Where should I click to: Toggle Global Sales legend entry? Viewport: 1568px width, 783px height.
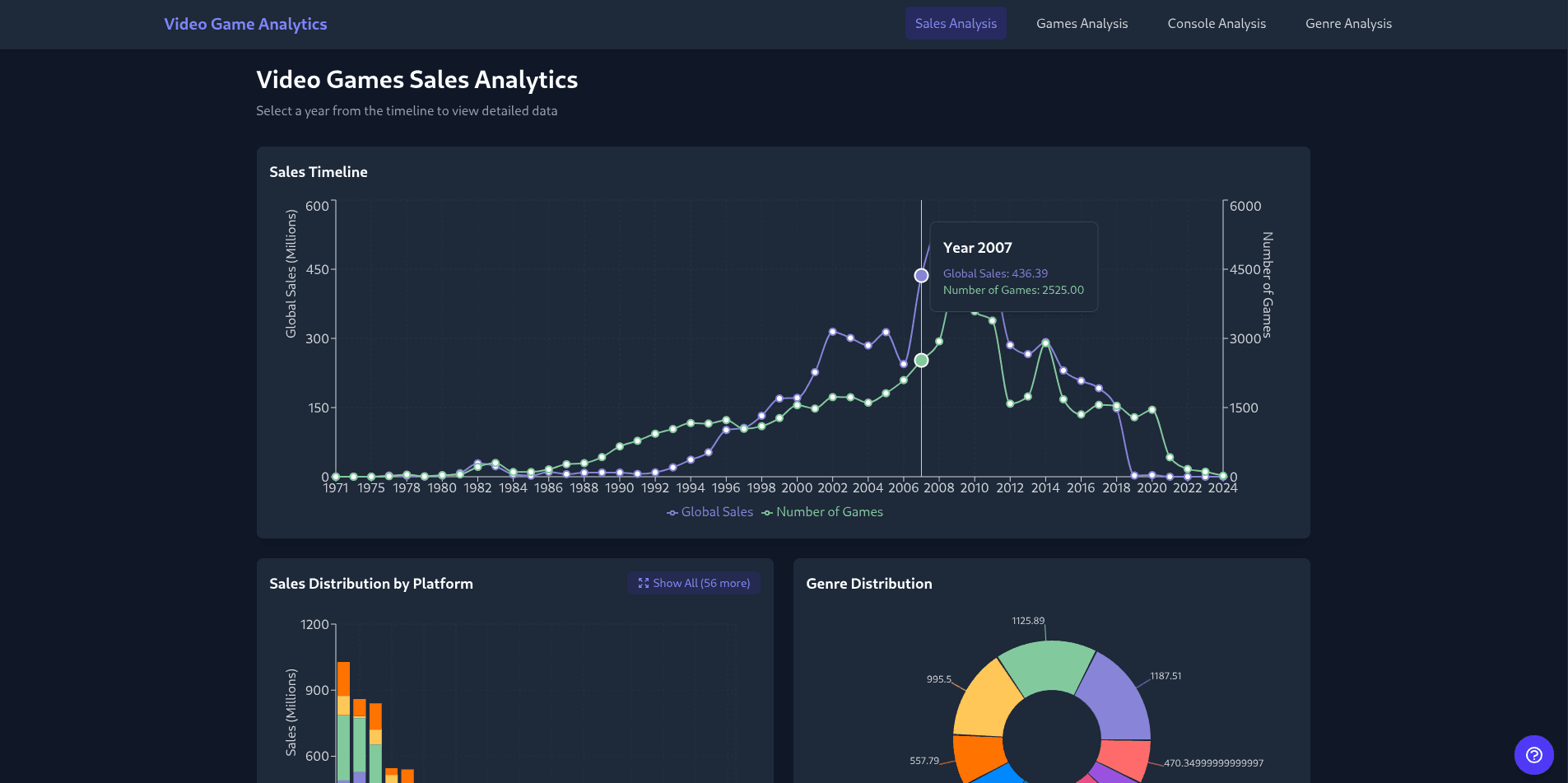710,512
